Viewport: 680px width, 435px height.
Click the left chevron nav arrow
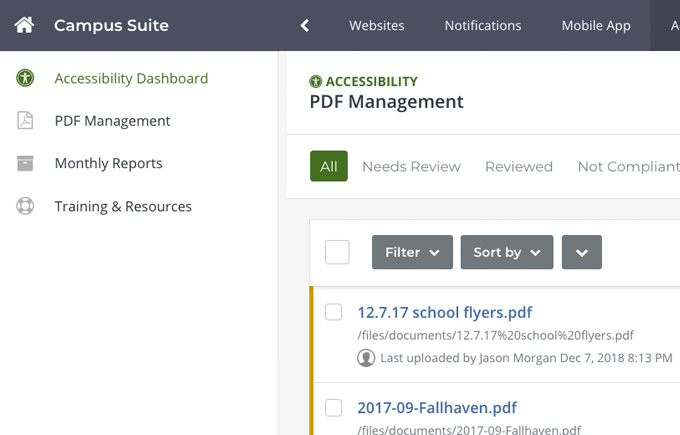[305, 26]
